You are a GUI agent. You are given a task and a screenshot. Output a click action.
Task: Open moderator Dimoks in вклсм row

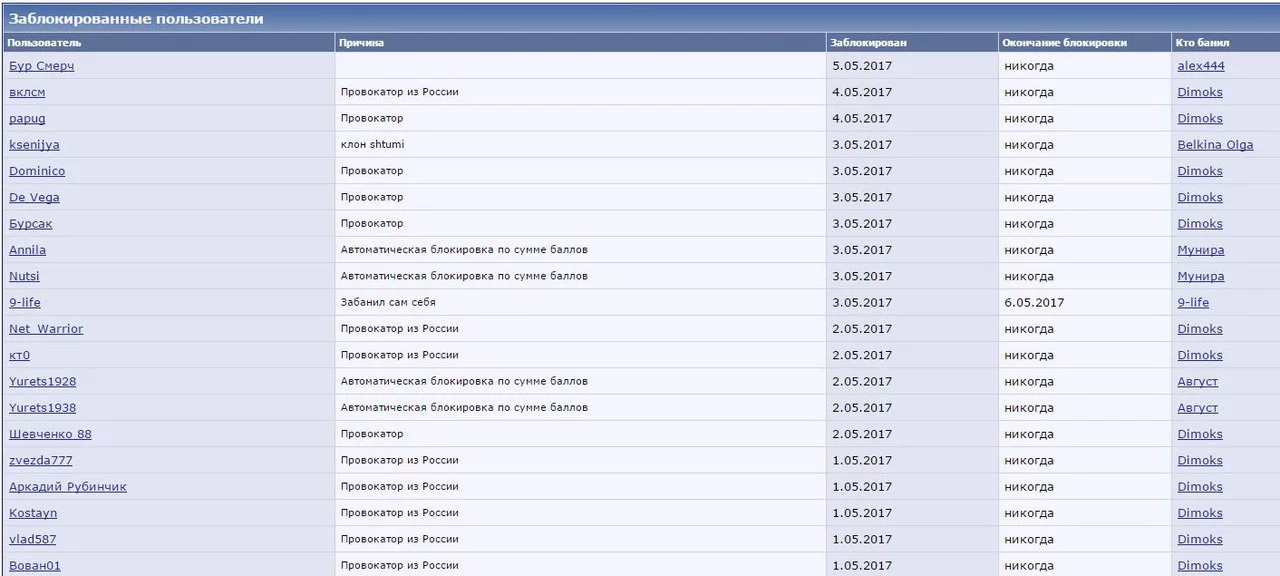click(x=1200, y=92)
